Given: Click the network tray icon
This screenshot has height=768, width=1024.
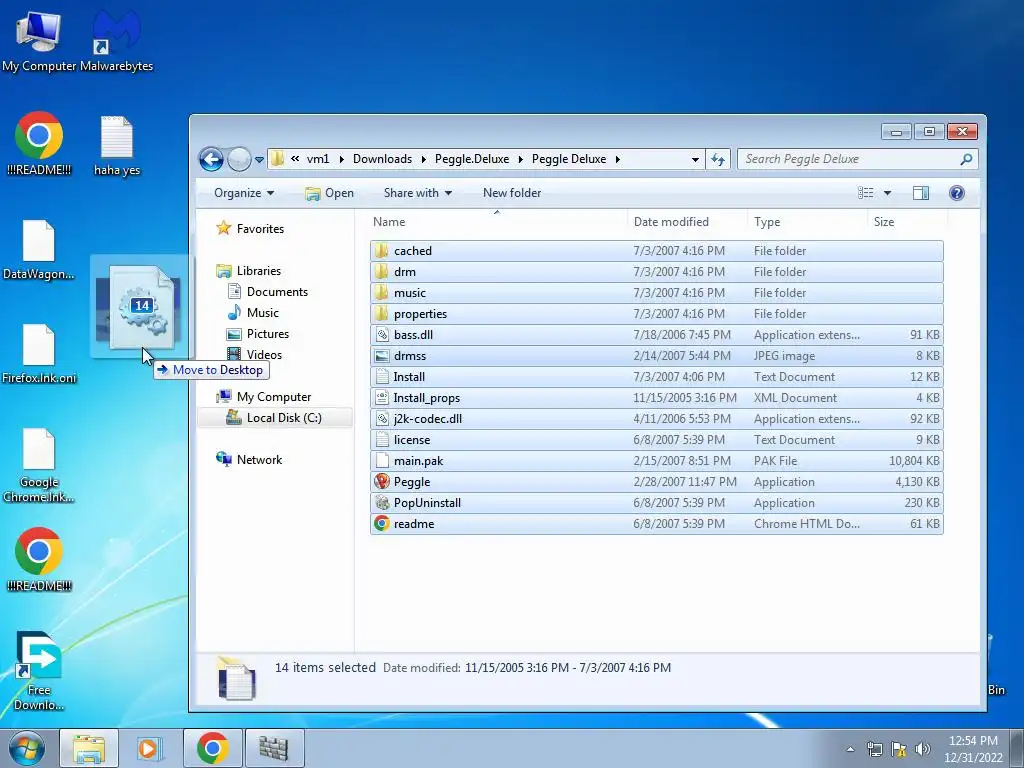Looking at the screenshot, I should coord(874,749).
